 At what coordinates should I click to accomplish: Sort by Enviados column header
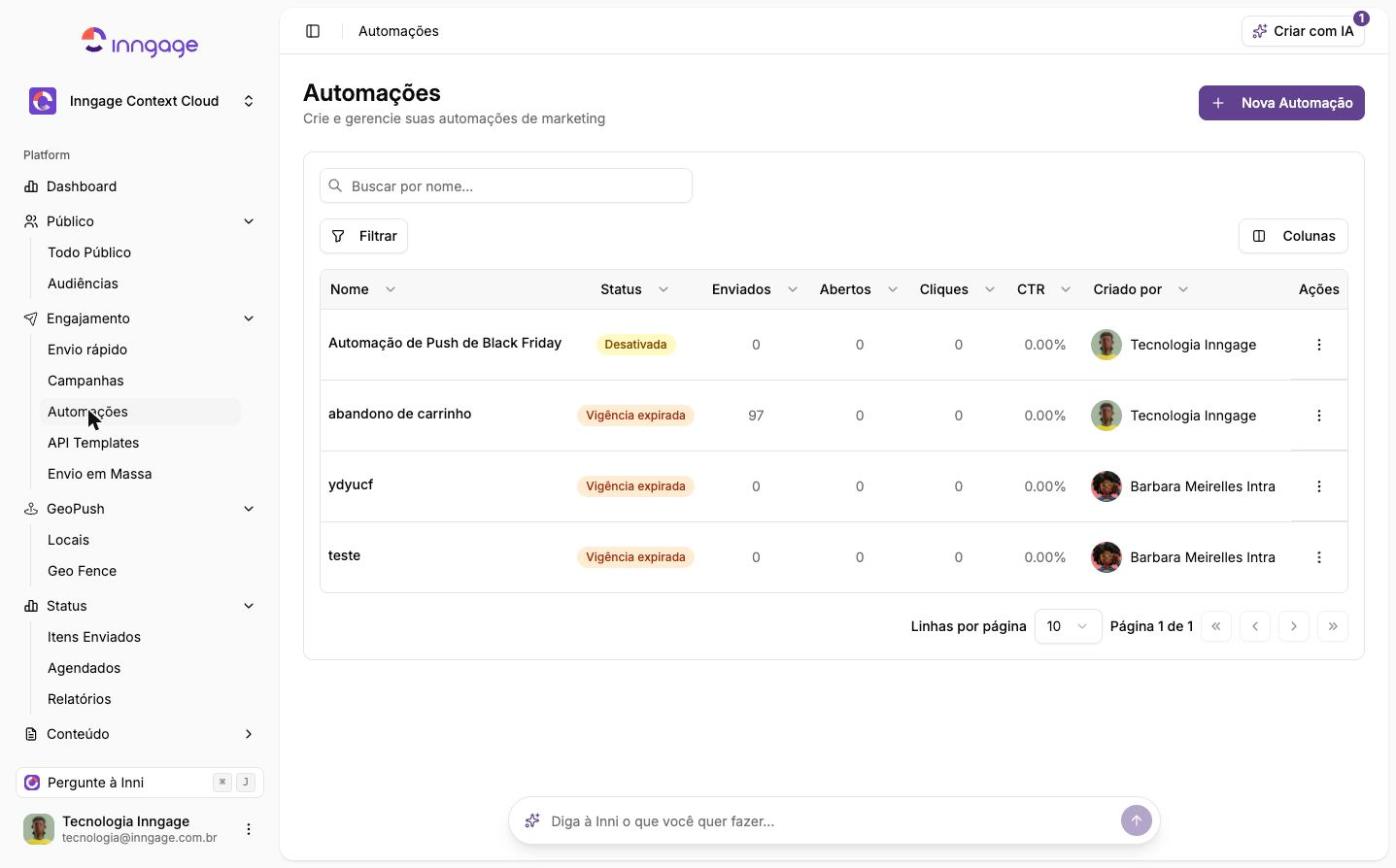[754, 289]
